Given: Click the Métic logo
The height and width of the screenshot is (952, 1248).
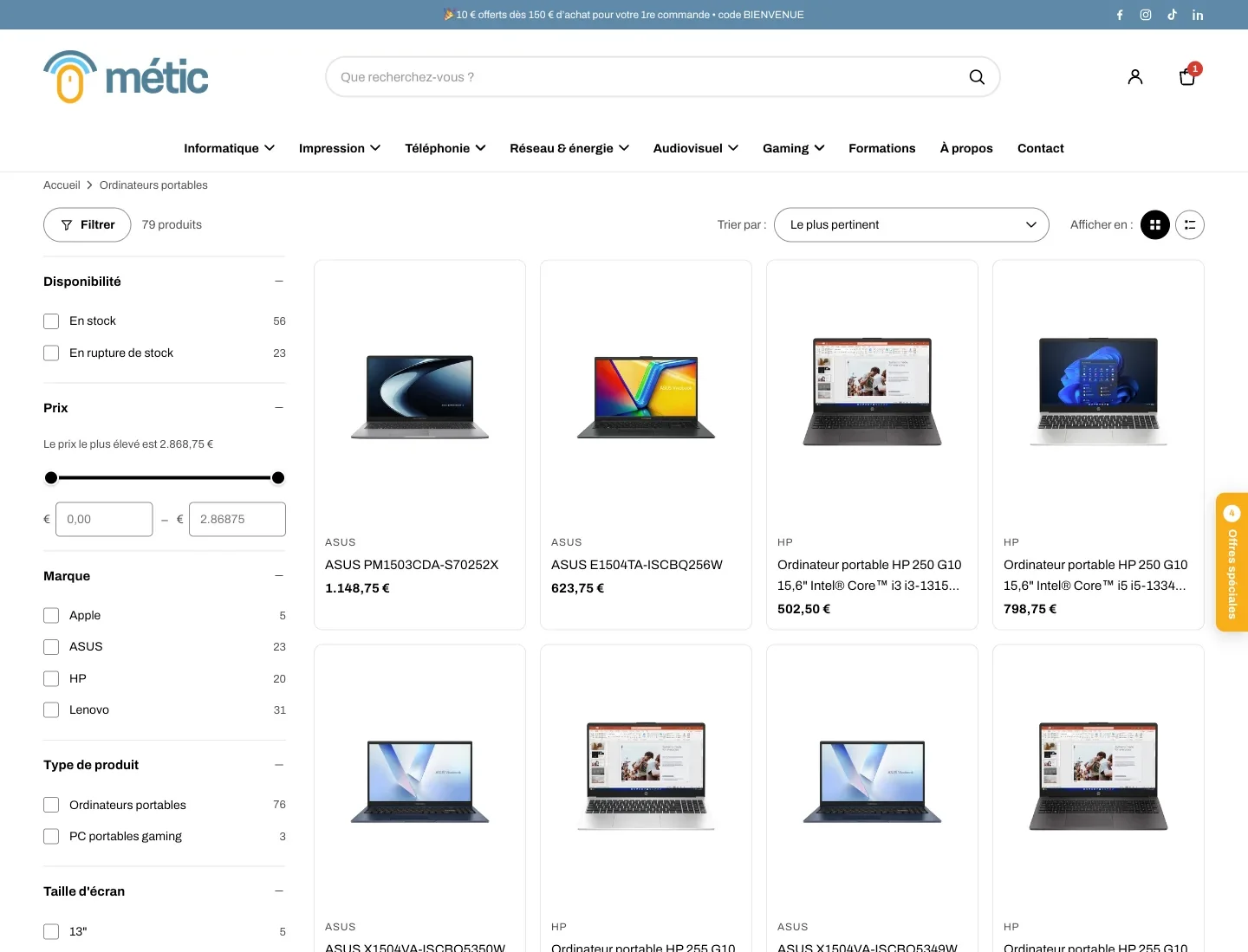Looking at the screenshot, I should 126,77.
